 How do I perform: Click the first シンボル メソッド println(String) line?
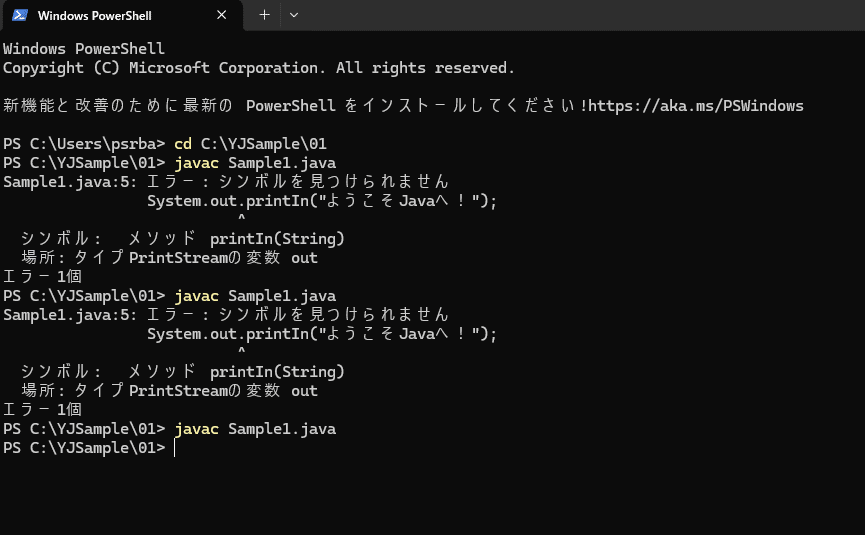183,239
